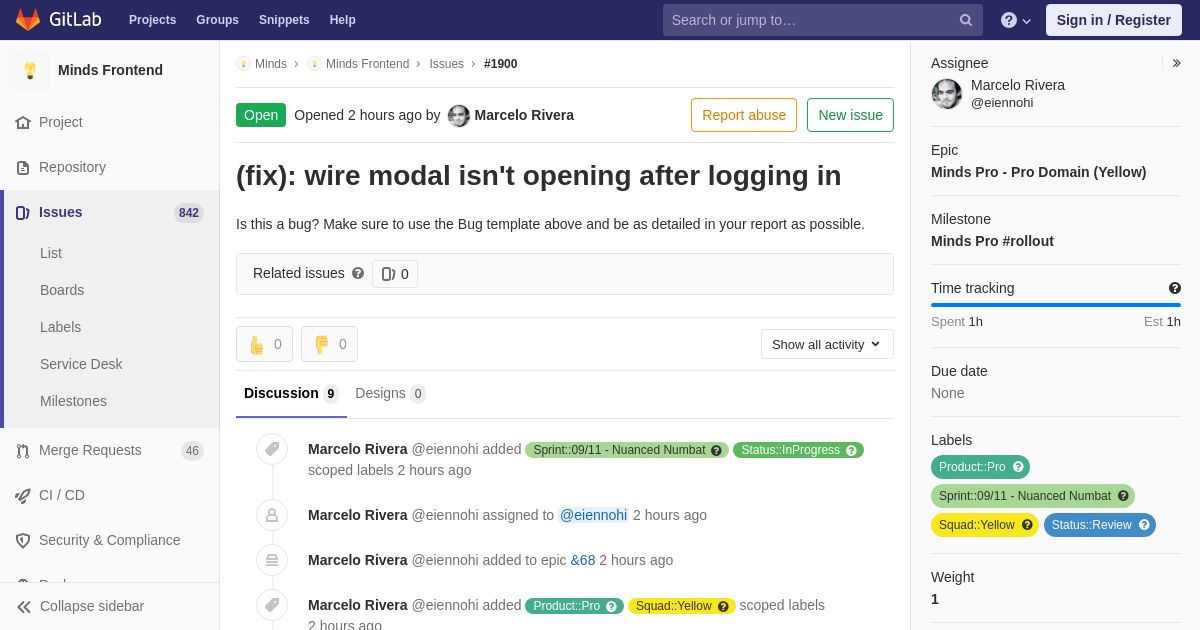
Task: Click the Related issues help icon
Action: (x=358, y=273)
